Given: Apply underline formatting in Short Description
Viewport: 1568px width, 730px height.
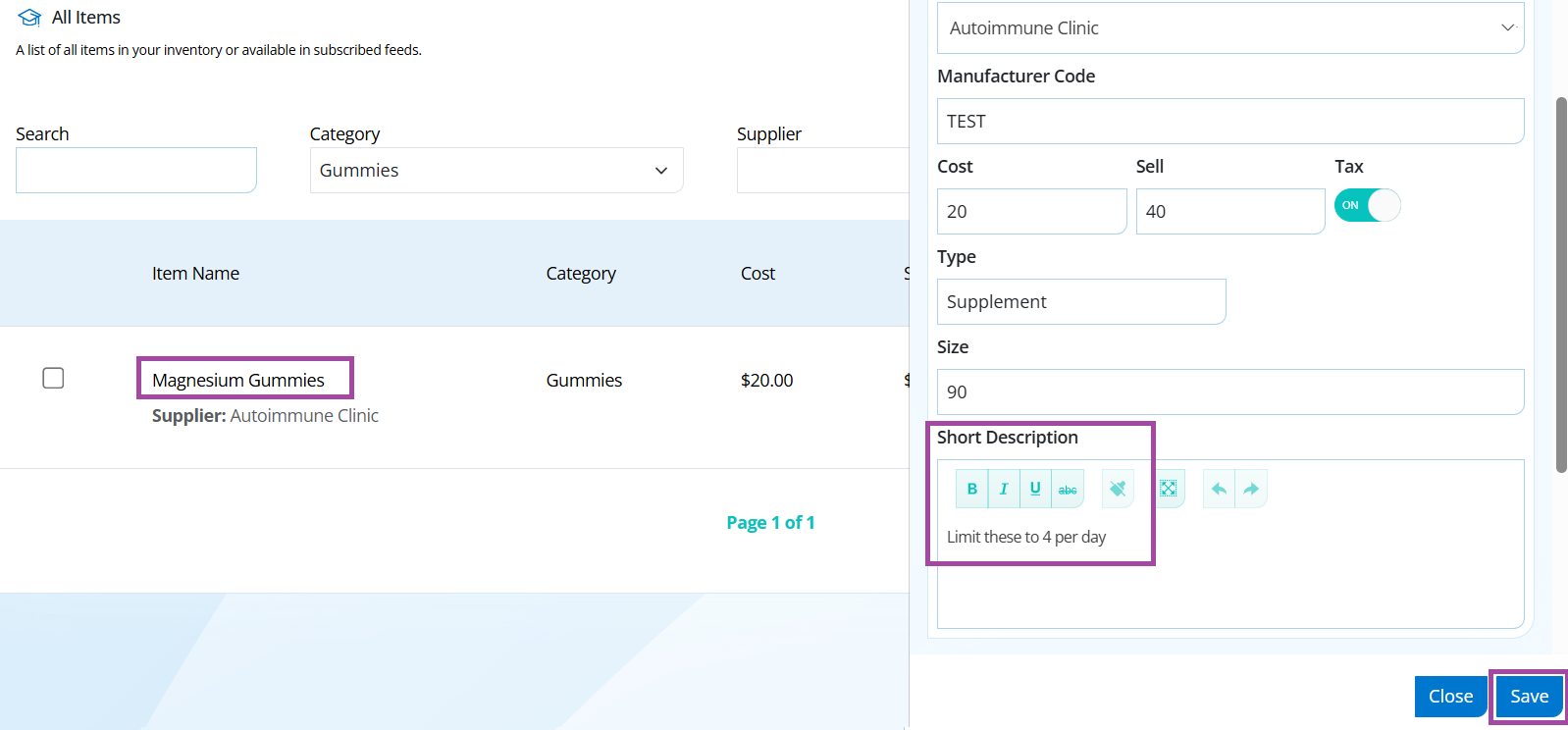Looking at the screenshot, I should 1035,489.
